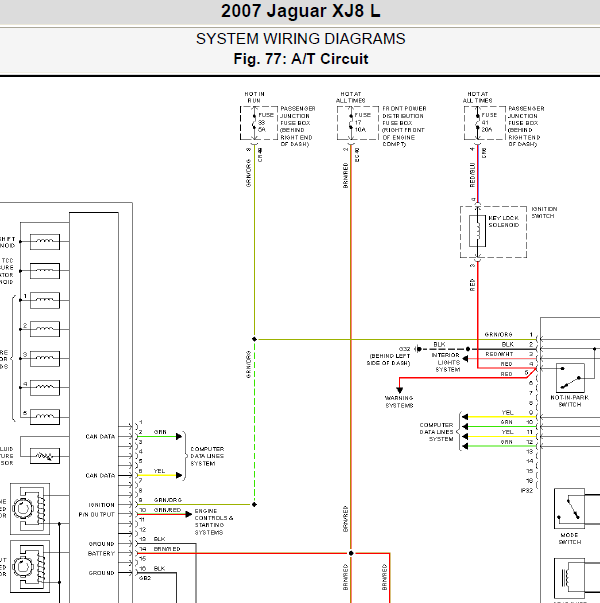Image resolution: width=600 pixels, height=603 pixels.
Task: Click the RED/BLU wire label
Action: tap(472, 175)
